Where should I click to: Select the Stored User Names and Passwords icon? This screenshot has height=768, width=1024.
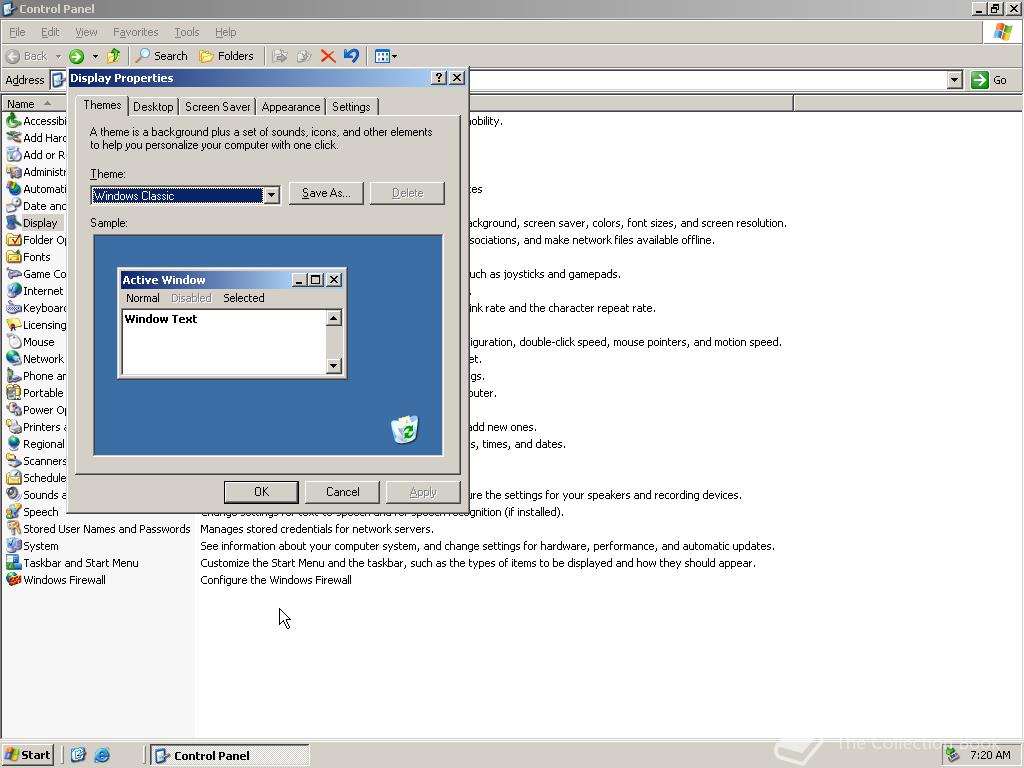pyautogui.click(x=13, y=528)
